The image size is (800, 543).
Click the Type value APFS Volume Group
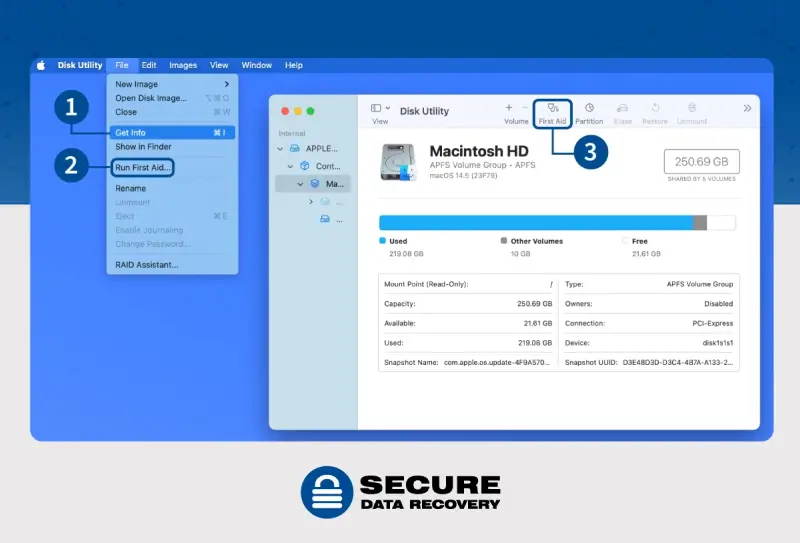pyautogui.click(x=699, y=284)
